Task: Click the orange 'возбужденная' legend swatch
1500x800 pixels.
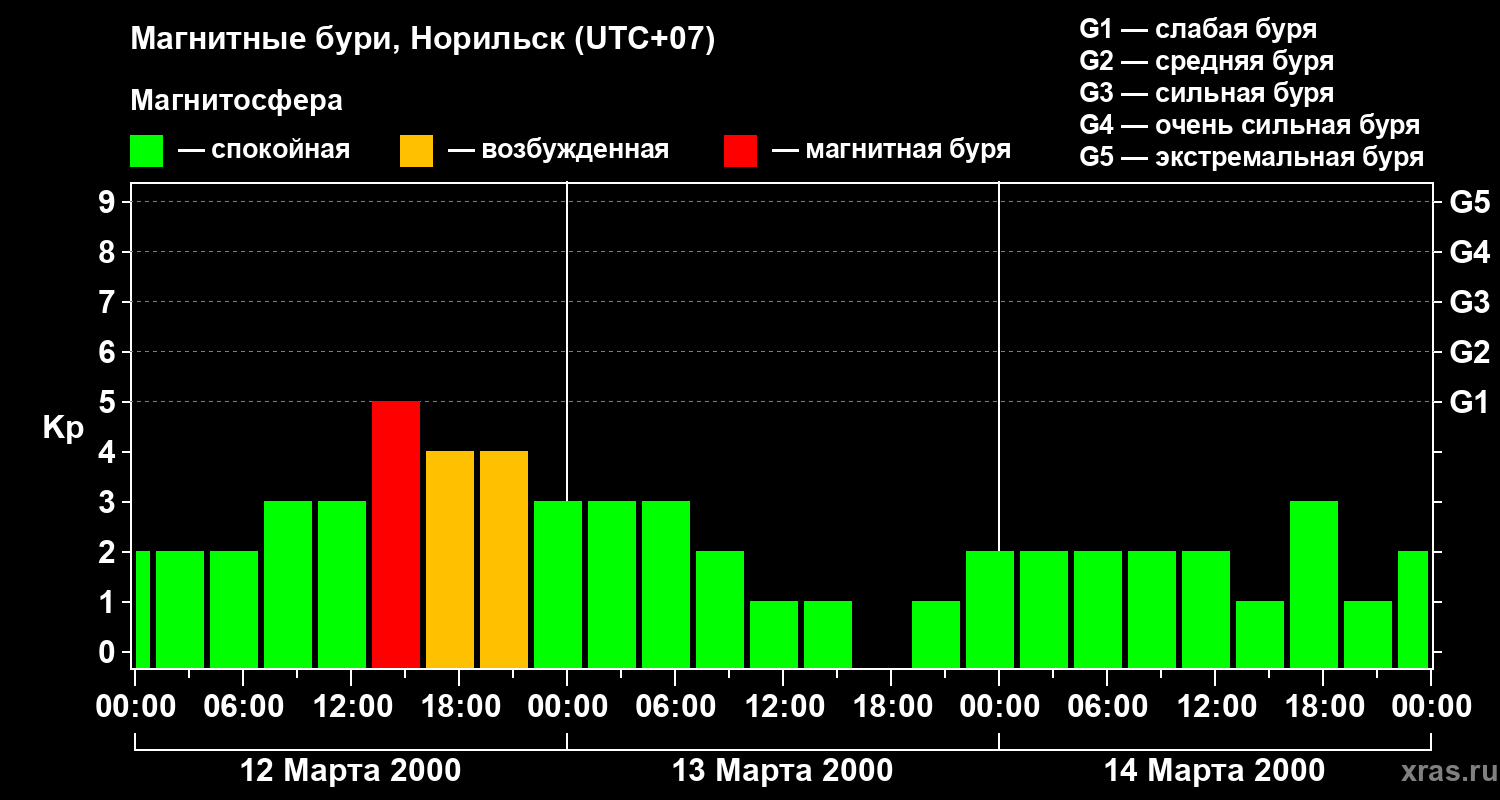Action: tap(416, 151)
